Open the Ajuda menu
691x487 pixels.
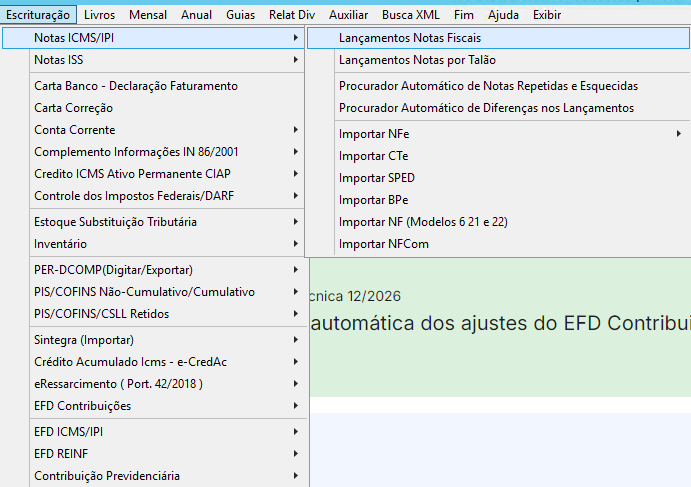503,15
